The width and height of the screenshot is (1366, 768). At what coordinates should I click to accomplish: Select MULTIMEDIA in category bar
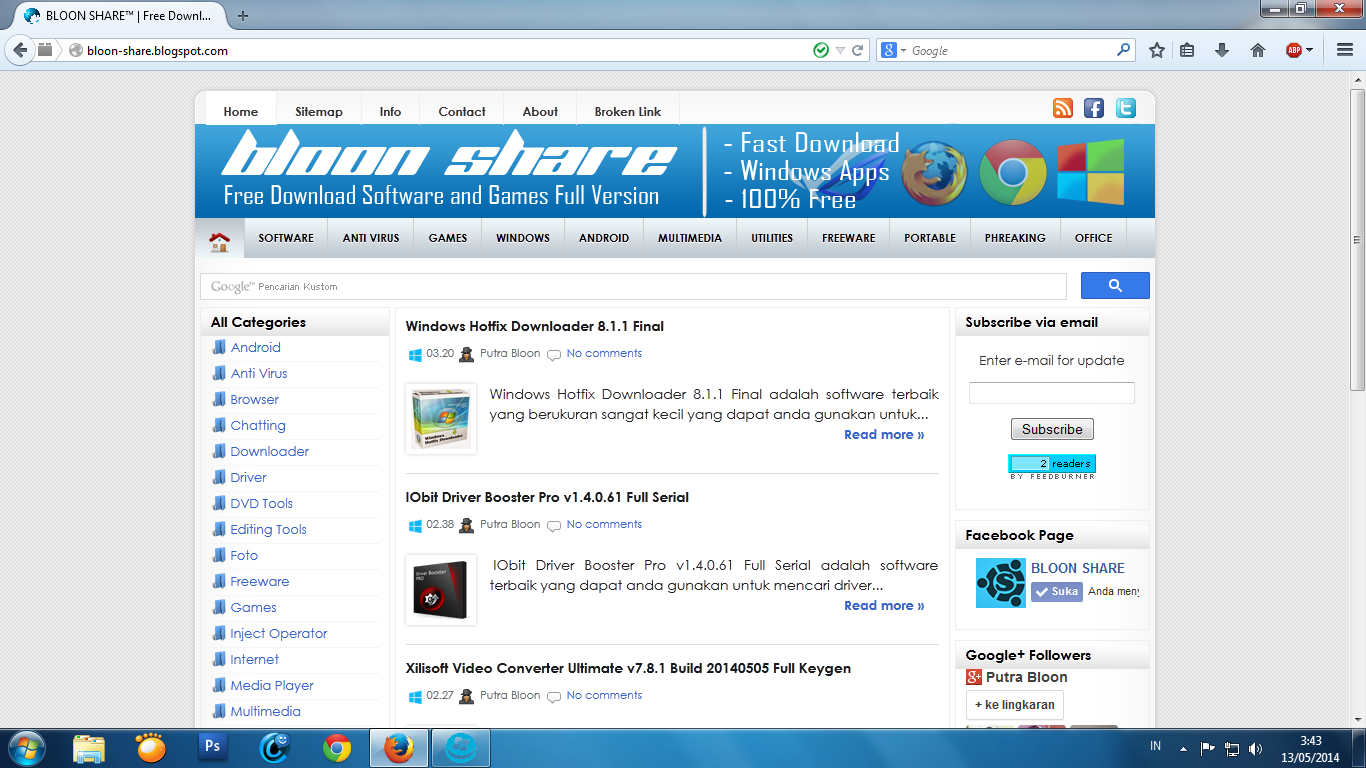point(690,238)
